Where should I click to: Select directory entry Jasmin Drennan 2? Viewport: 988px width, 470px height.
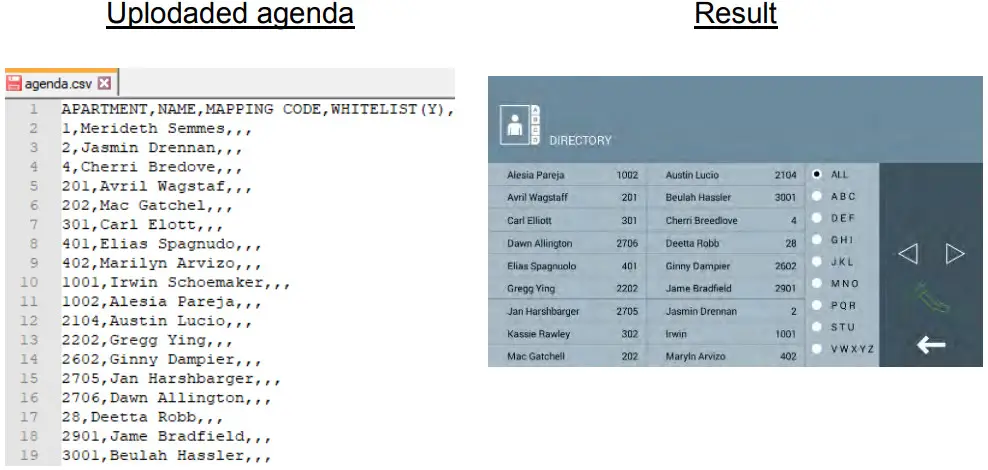tap(727, 311)
